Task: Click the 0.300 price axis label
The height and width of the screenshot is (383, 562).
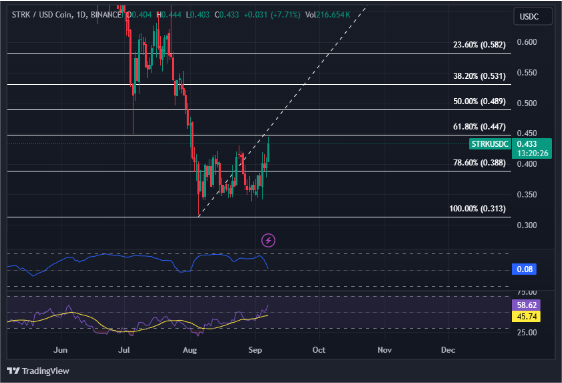Action: pyautogui.click(x=527, y=225)
